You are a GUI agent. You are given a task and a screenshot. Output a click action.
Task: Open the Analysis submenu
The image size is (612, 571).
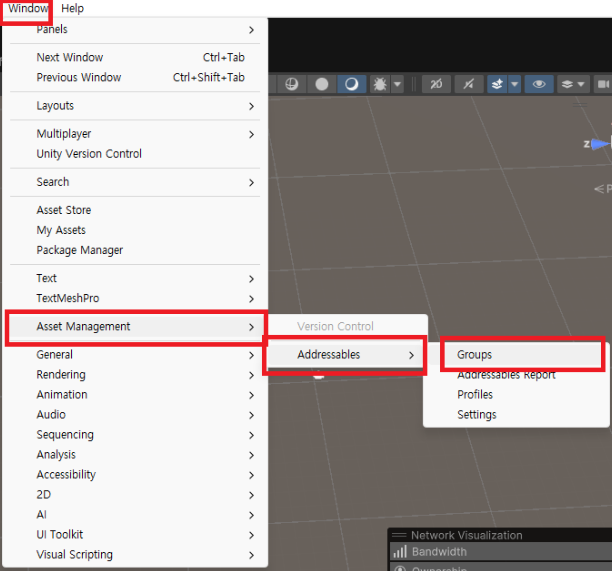[x=135, y=455]
